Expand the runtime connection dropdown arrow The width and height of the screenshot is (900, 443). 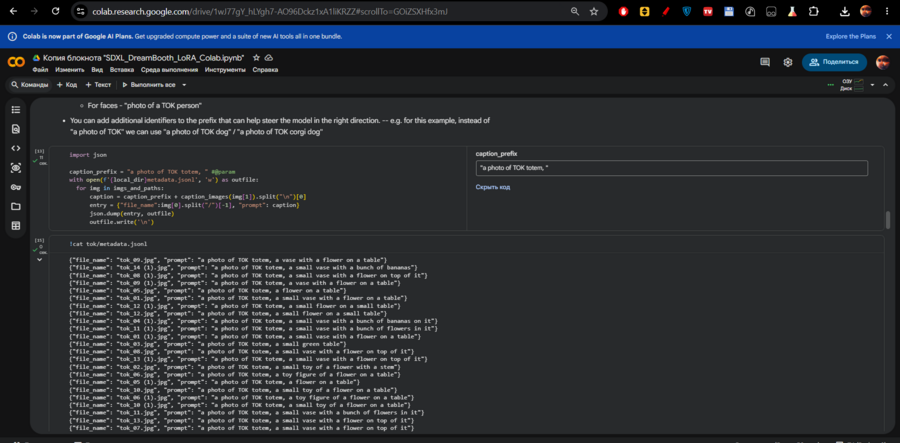872,85
